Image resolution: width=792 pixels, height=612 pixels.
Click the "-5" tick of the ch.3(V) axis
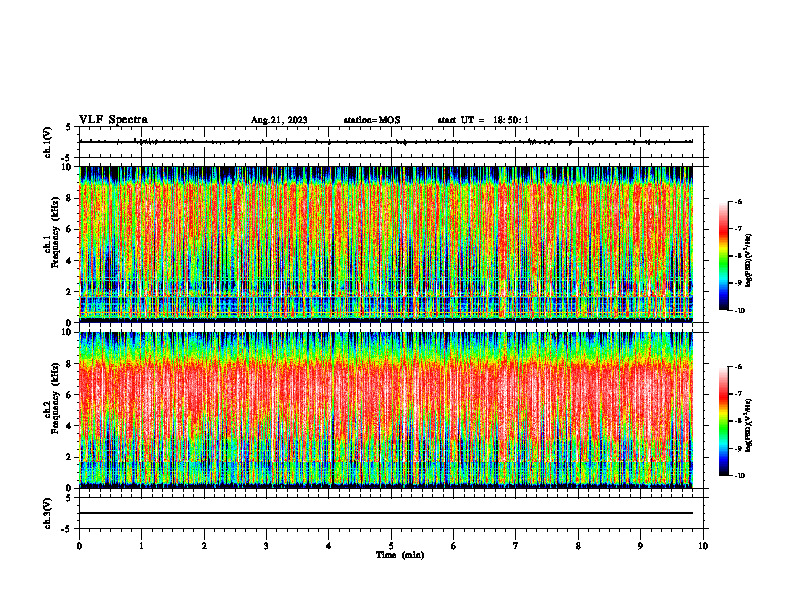click(67, 529)
